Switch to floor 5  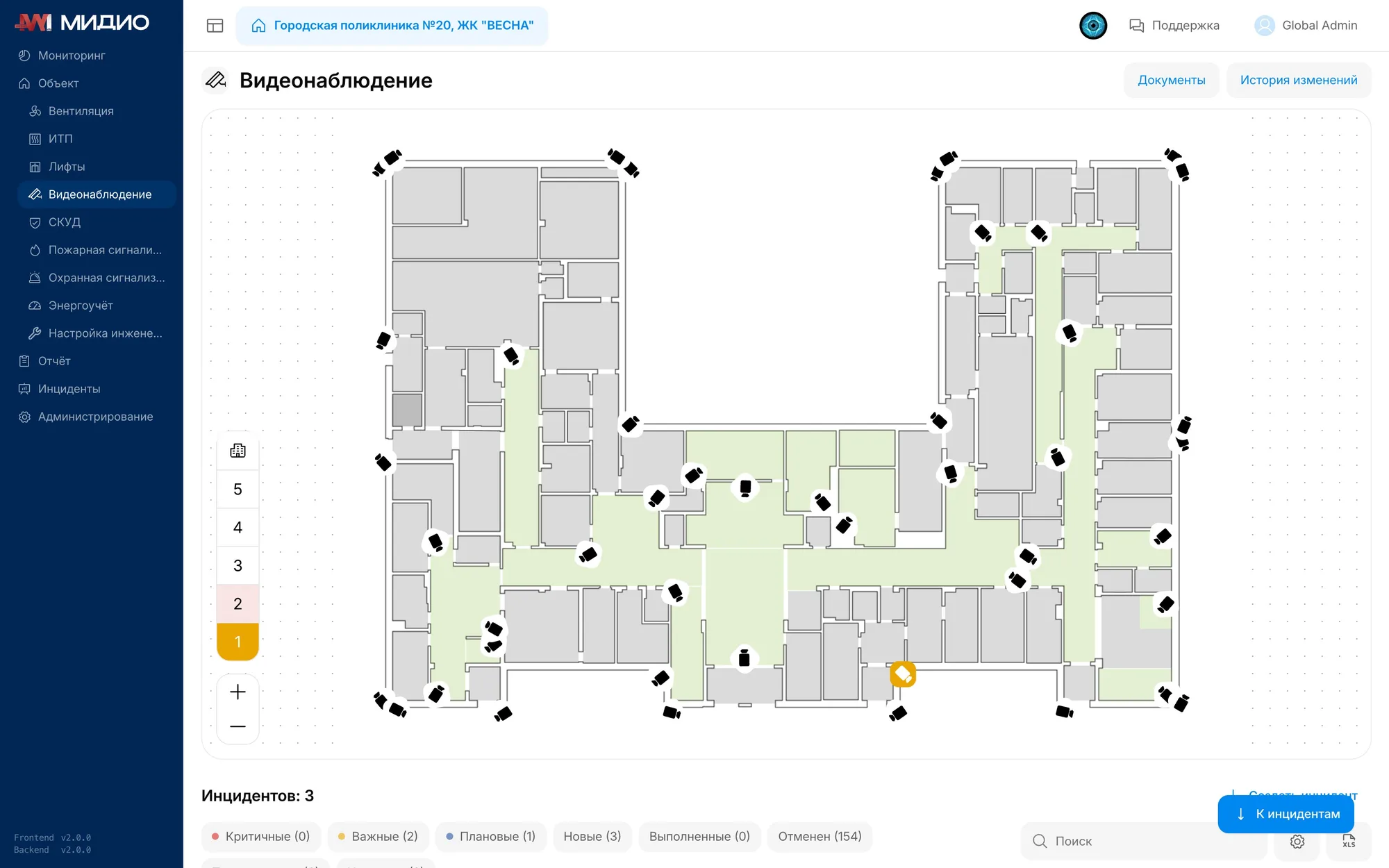click(x=238, y=490)
